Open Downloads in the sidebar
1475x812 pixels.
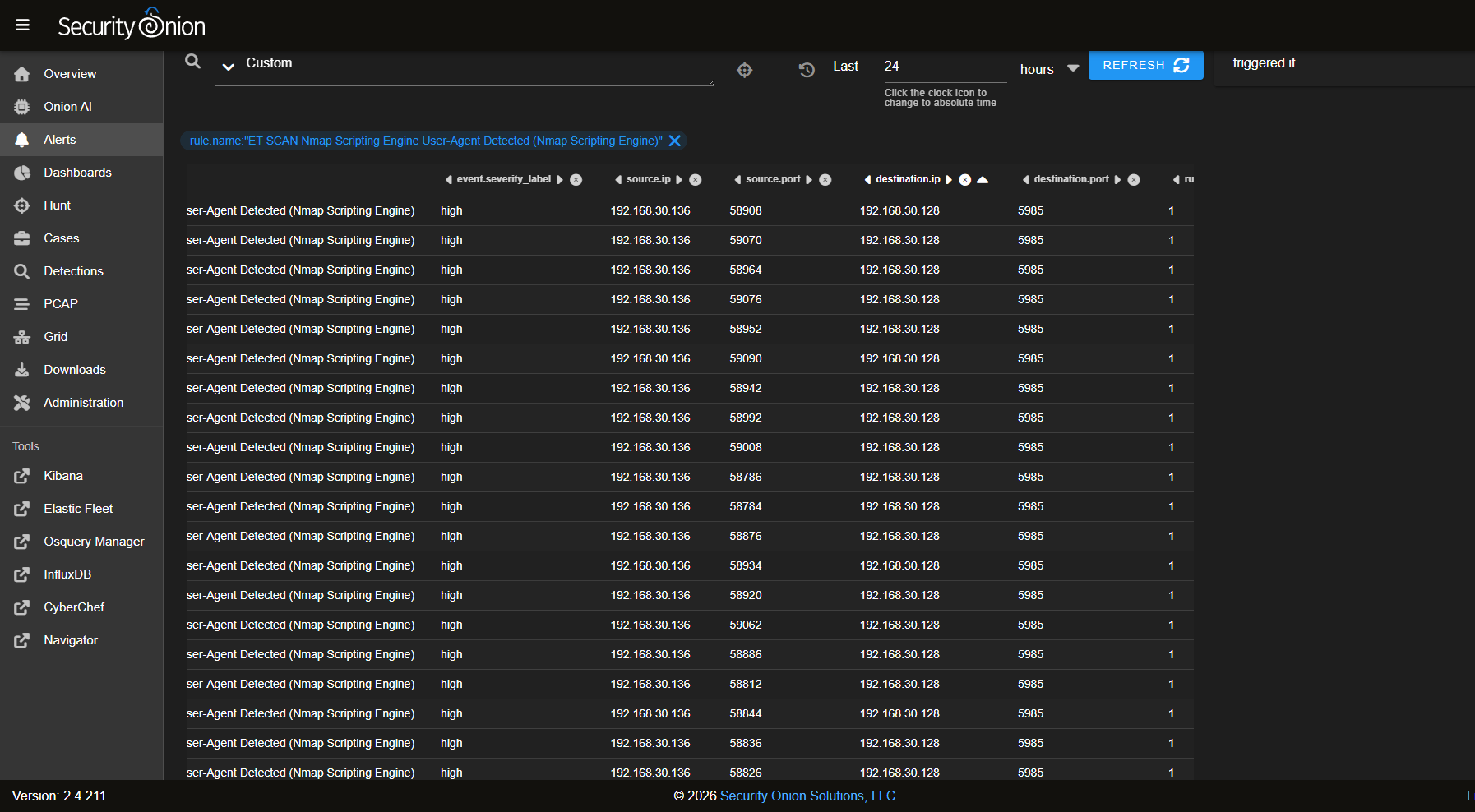coord(81,370)
